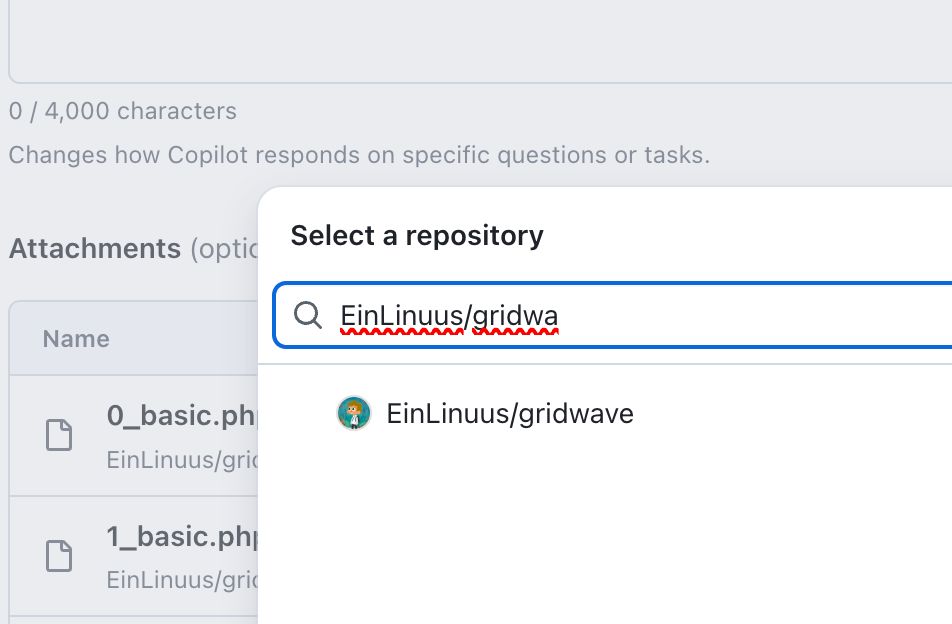This screenshot has height=624, width=952.
Task: Click the file icon beside 1_basic.php
Action: click(60, 555)
